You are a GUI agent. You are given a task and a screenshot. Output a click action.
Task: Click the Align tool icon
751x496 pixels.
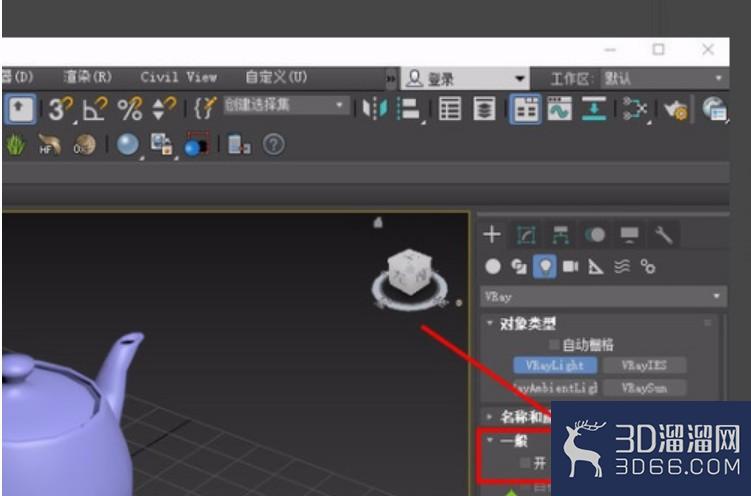coord(409,109)
